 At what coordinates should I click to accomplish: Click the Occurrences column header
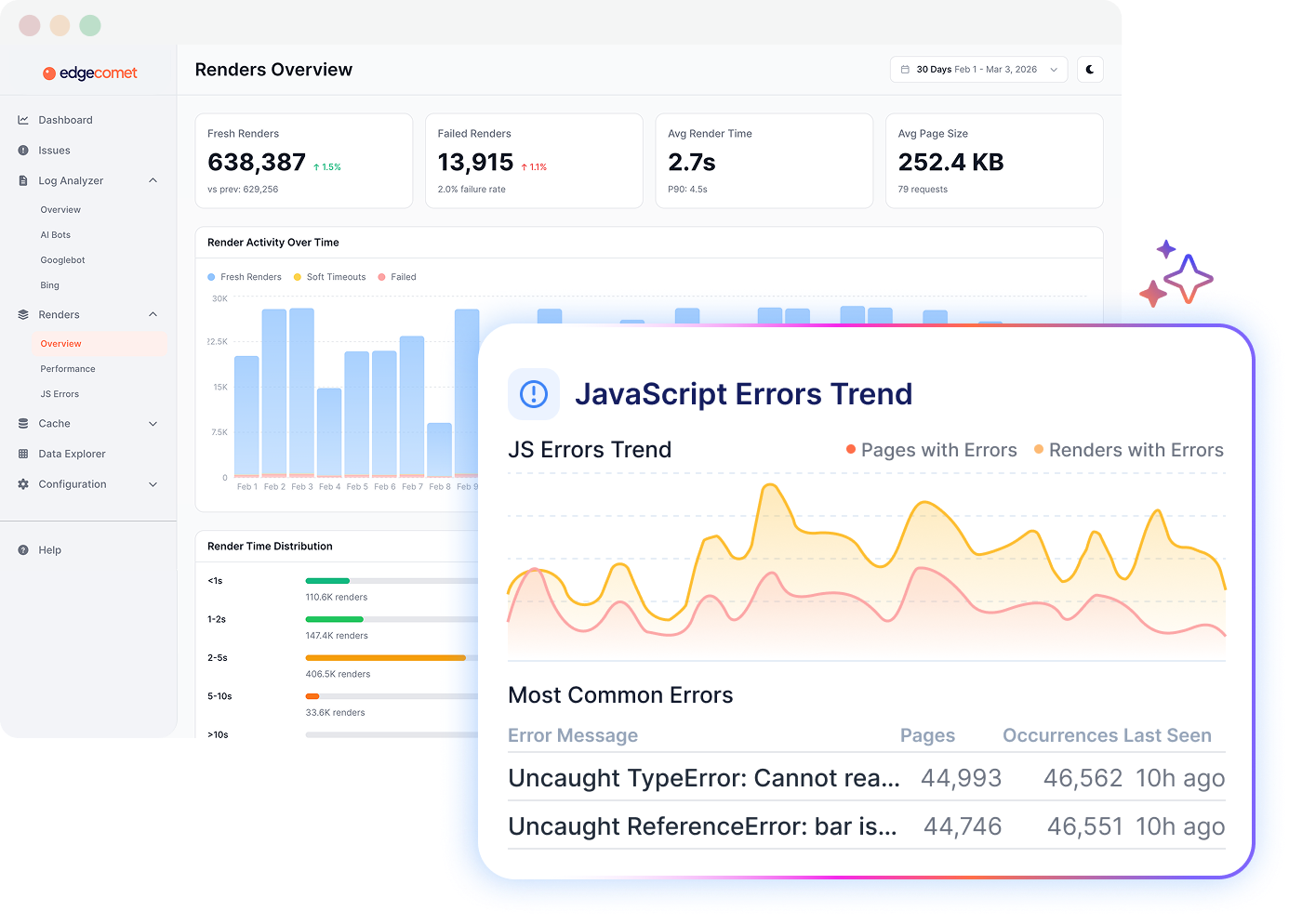click(x=1059, y=735)
